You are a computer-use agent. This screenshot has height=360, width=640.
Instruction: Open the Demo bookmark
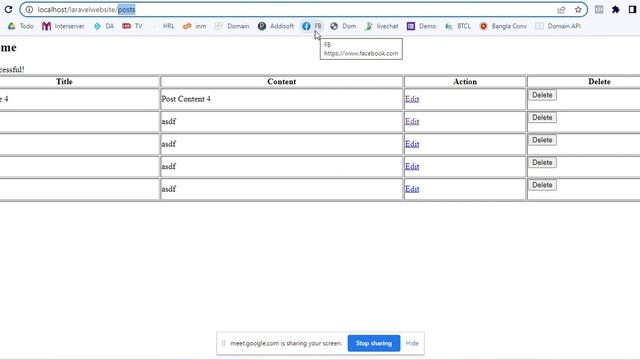pos(421,26)
